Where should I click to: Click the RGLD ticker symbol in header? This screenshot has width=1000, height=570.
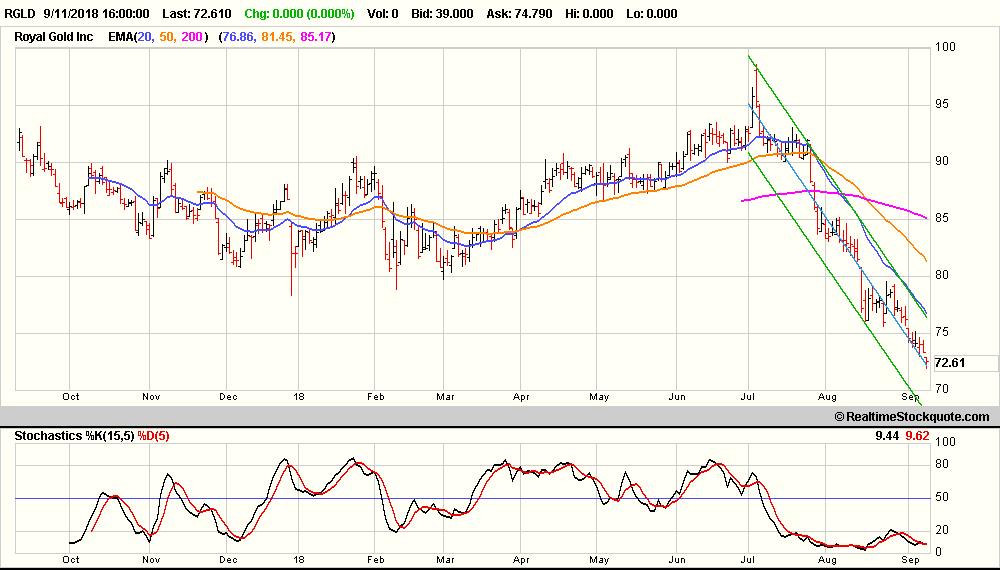coord(21,14)
